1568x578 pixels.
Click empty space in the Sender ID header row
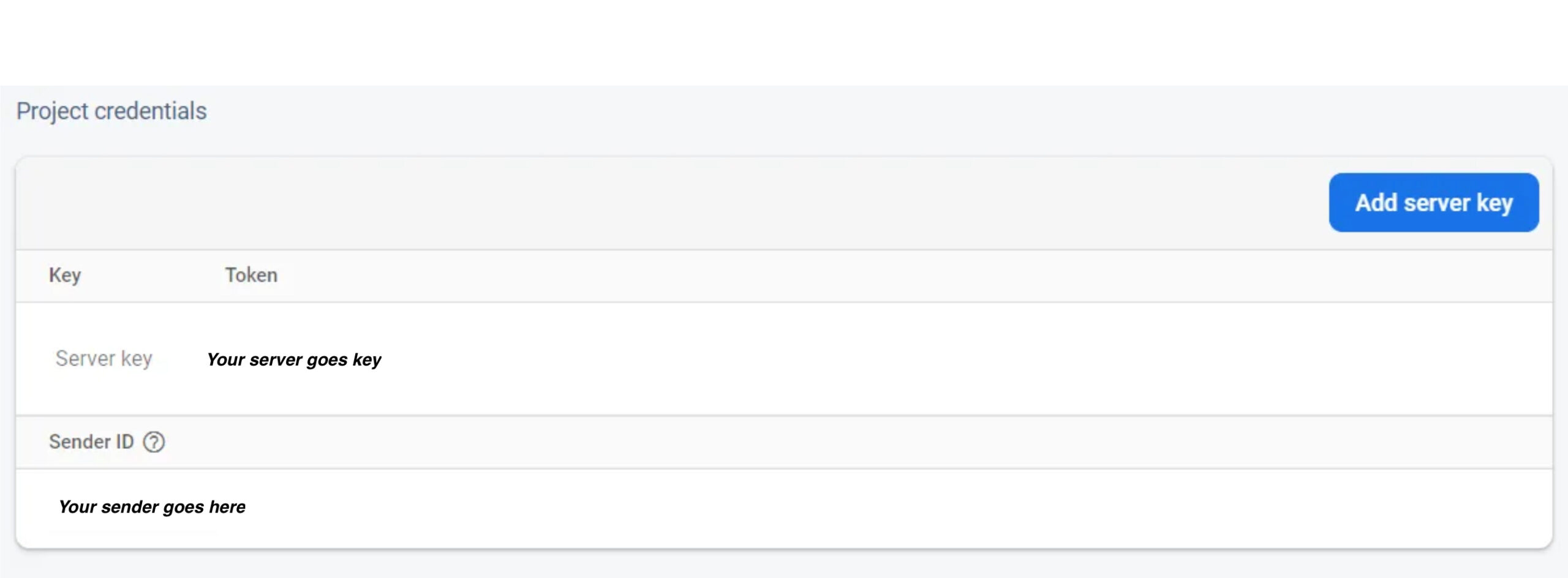click(858, 442)
